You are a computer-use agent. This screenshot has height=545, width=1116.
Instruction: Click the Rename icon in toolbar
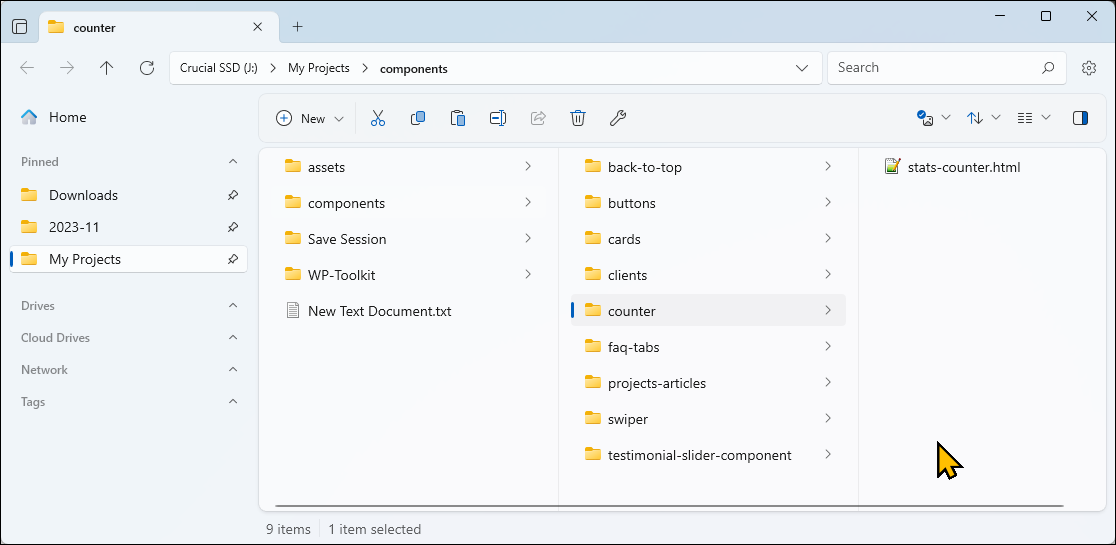[x=498, y=118]
